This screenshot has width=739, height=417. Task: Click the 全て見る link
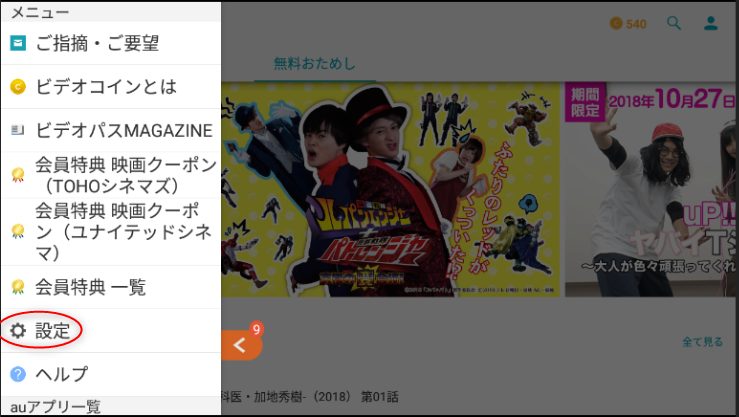click(x=703, y=342)
